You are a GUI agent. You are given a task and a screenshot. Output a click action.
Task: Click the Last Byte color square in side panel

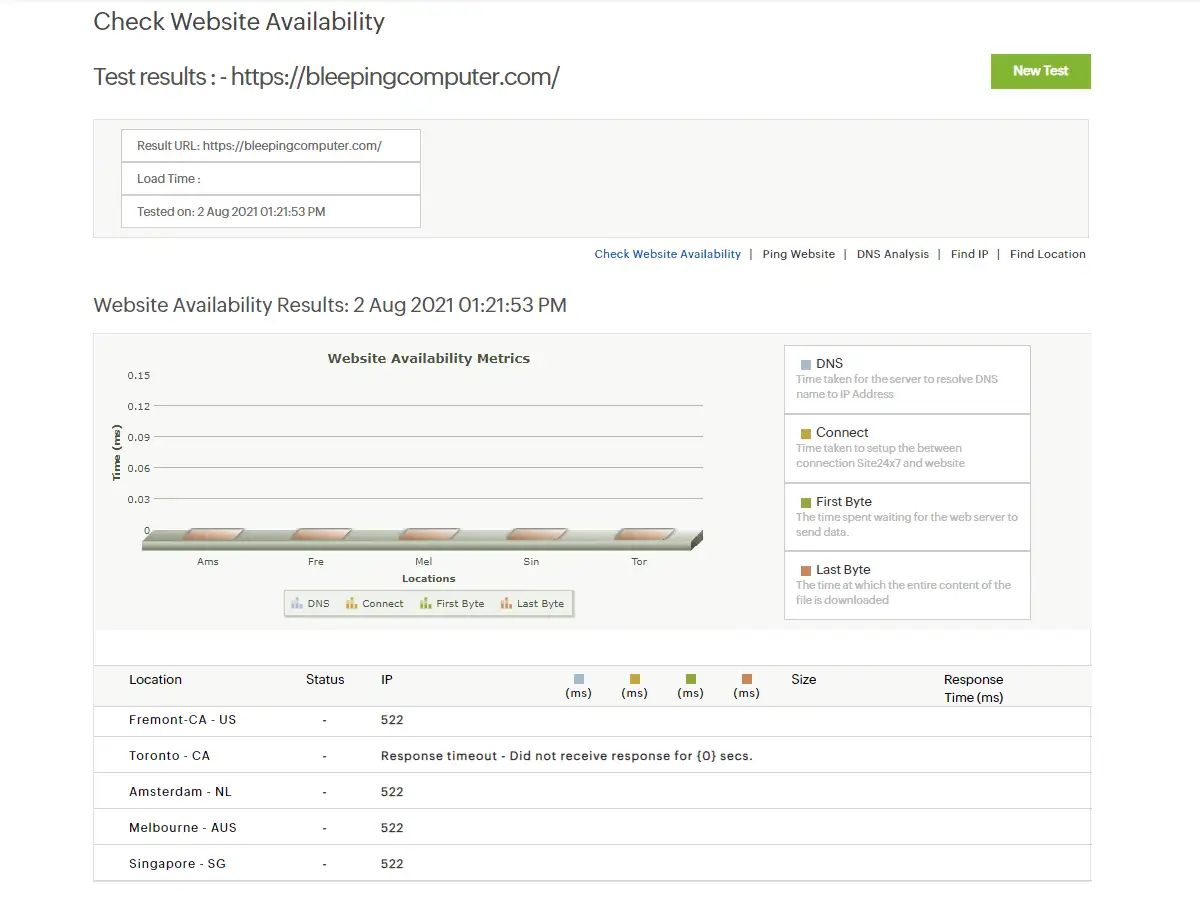pos(806,571)
